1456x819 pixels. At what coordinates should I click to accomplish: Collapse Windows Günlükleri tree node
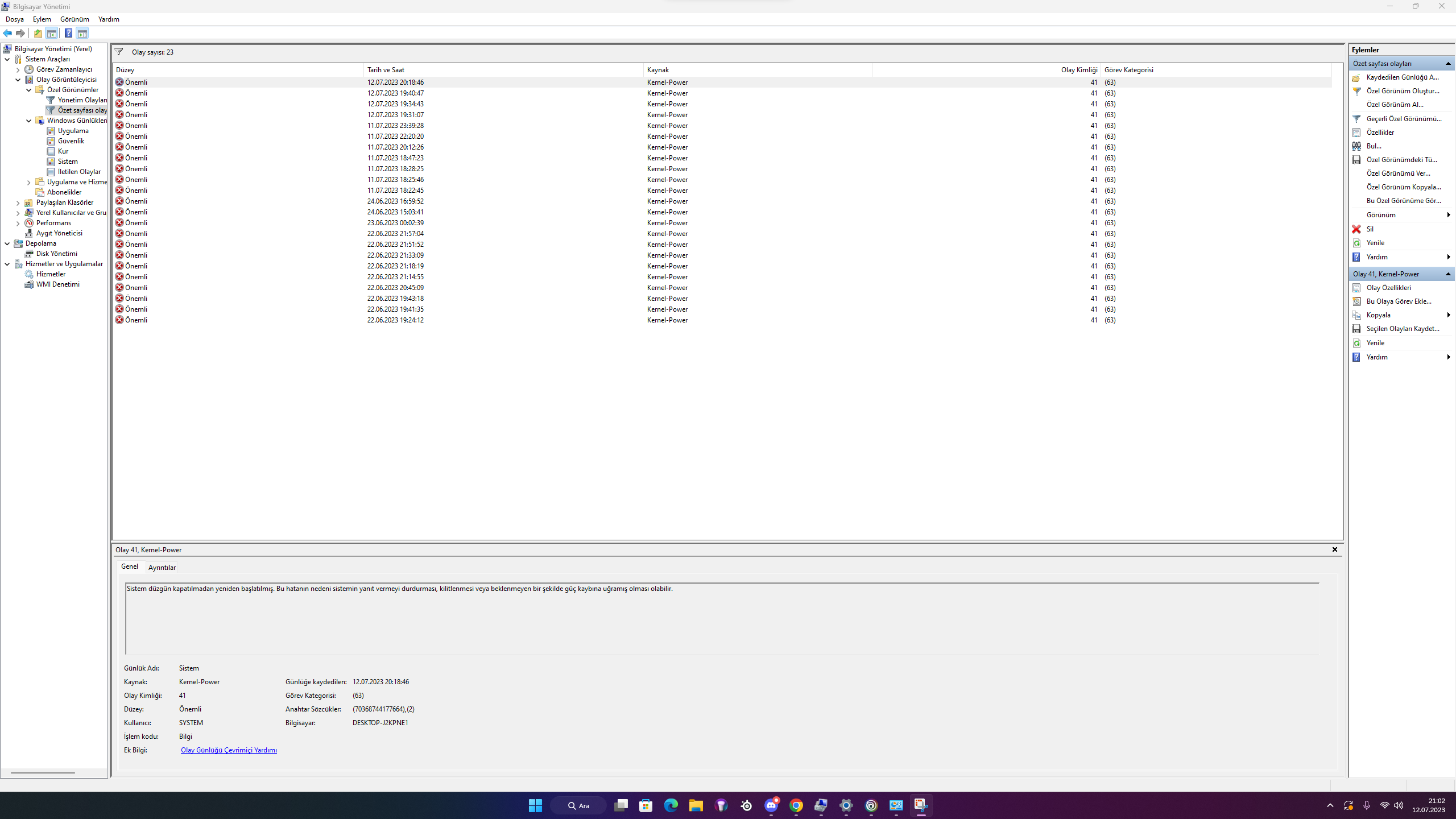click(28, 121)
